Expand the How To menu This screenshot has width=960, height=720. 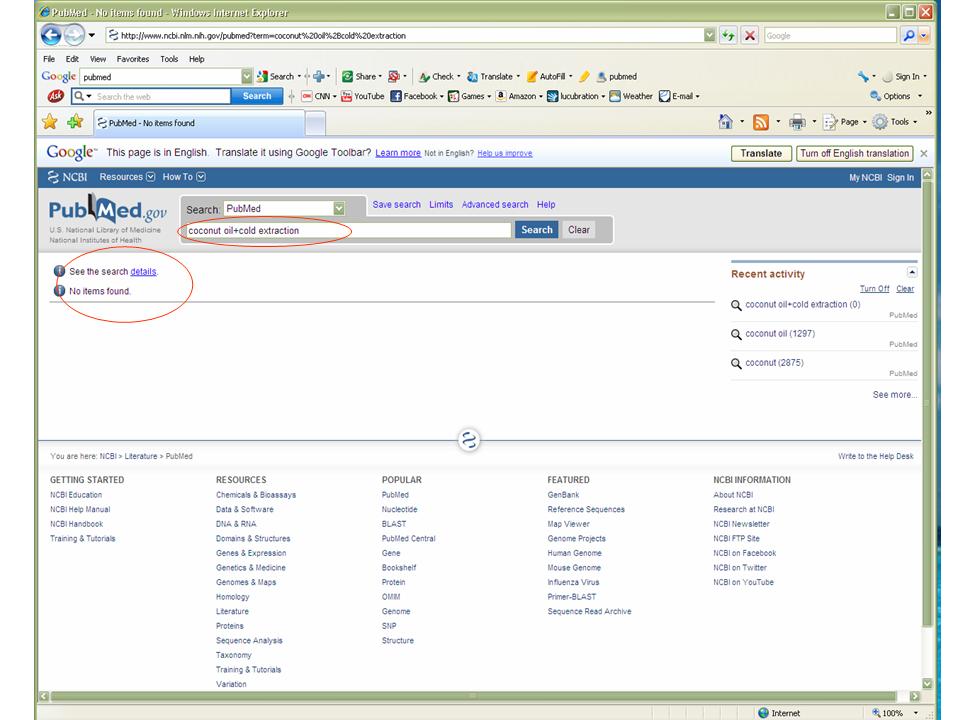184,177
